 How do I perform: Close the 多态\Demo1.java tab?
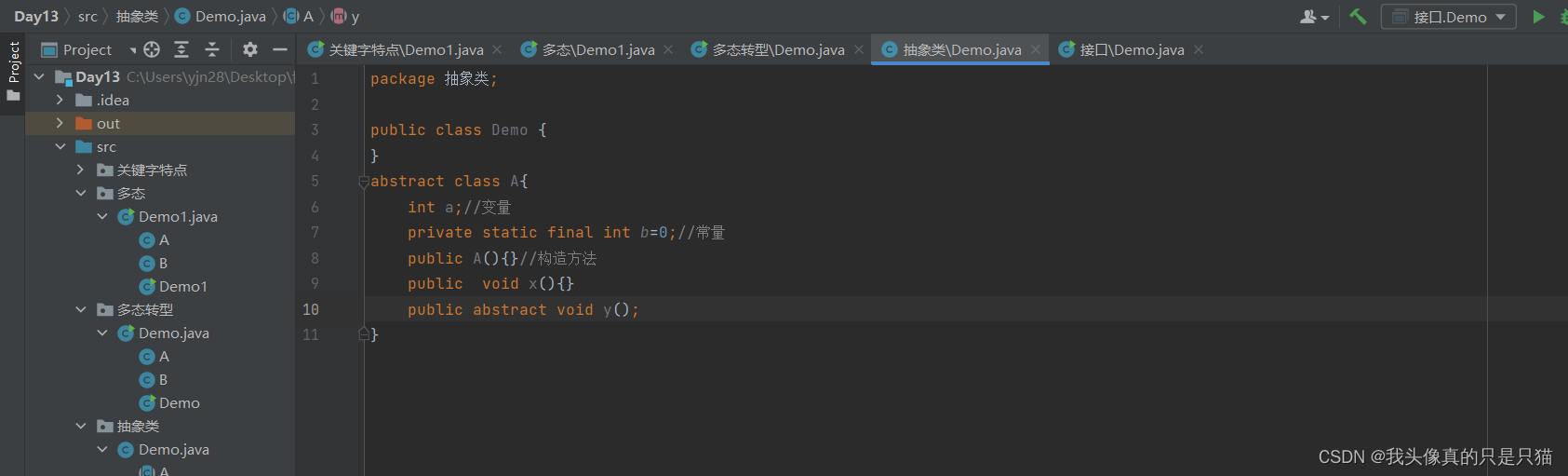pos(668,49)
